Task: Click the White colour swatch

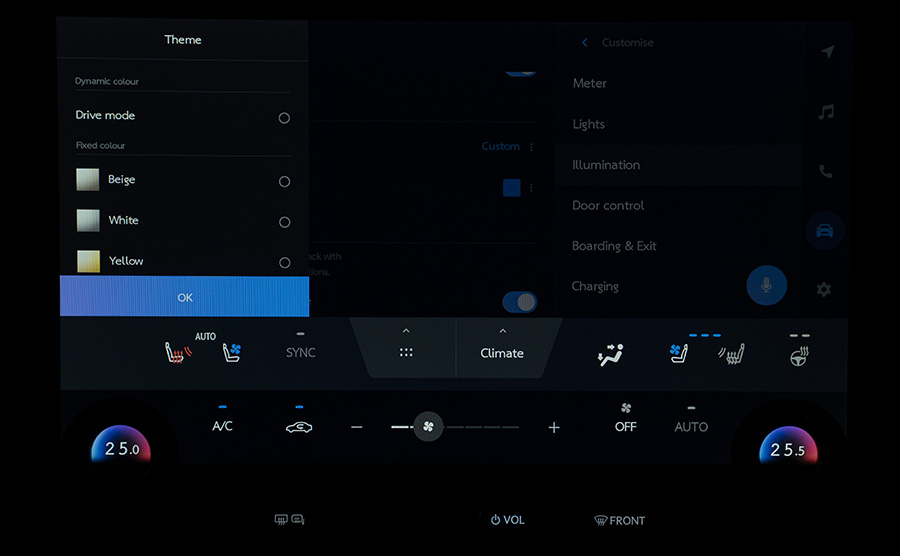Action: tap(88, 220)
